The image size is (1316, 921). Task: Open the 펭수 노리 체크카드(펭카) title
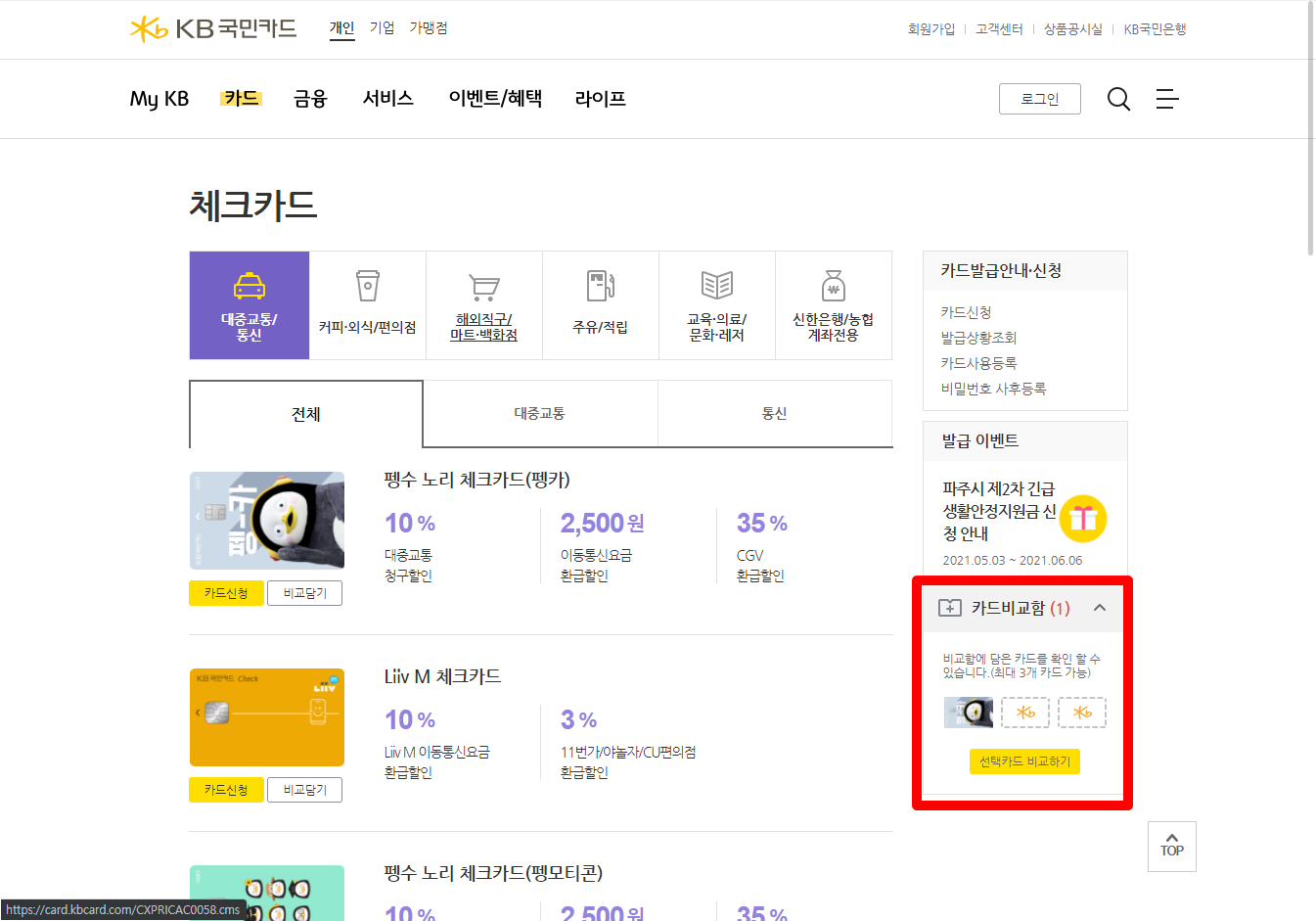click(x=476, y=480)
